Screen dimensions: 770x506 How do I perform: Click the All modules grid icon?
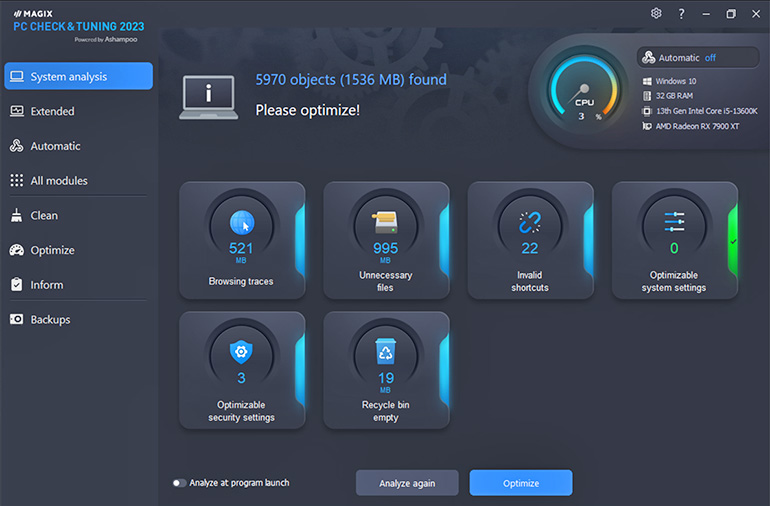click(x=17, y=180)
